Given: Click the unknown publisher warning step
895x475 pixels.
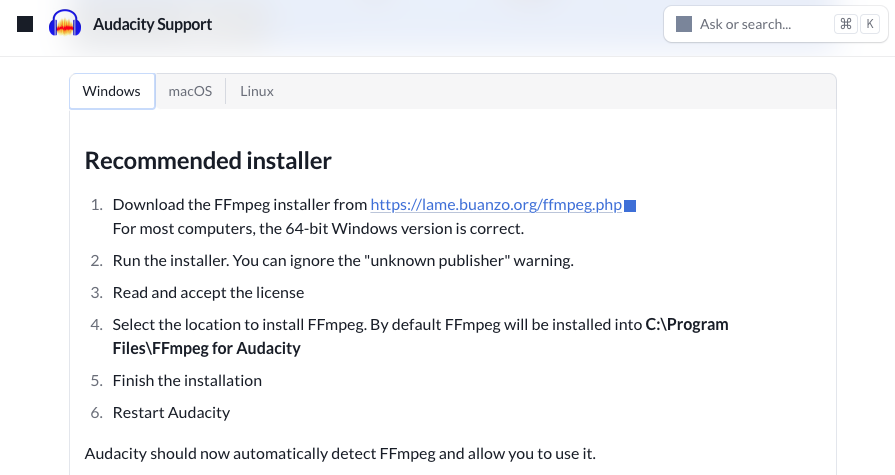Looking at the screenshot, I should point(343,260).
